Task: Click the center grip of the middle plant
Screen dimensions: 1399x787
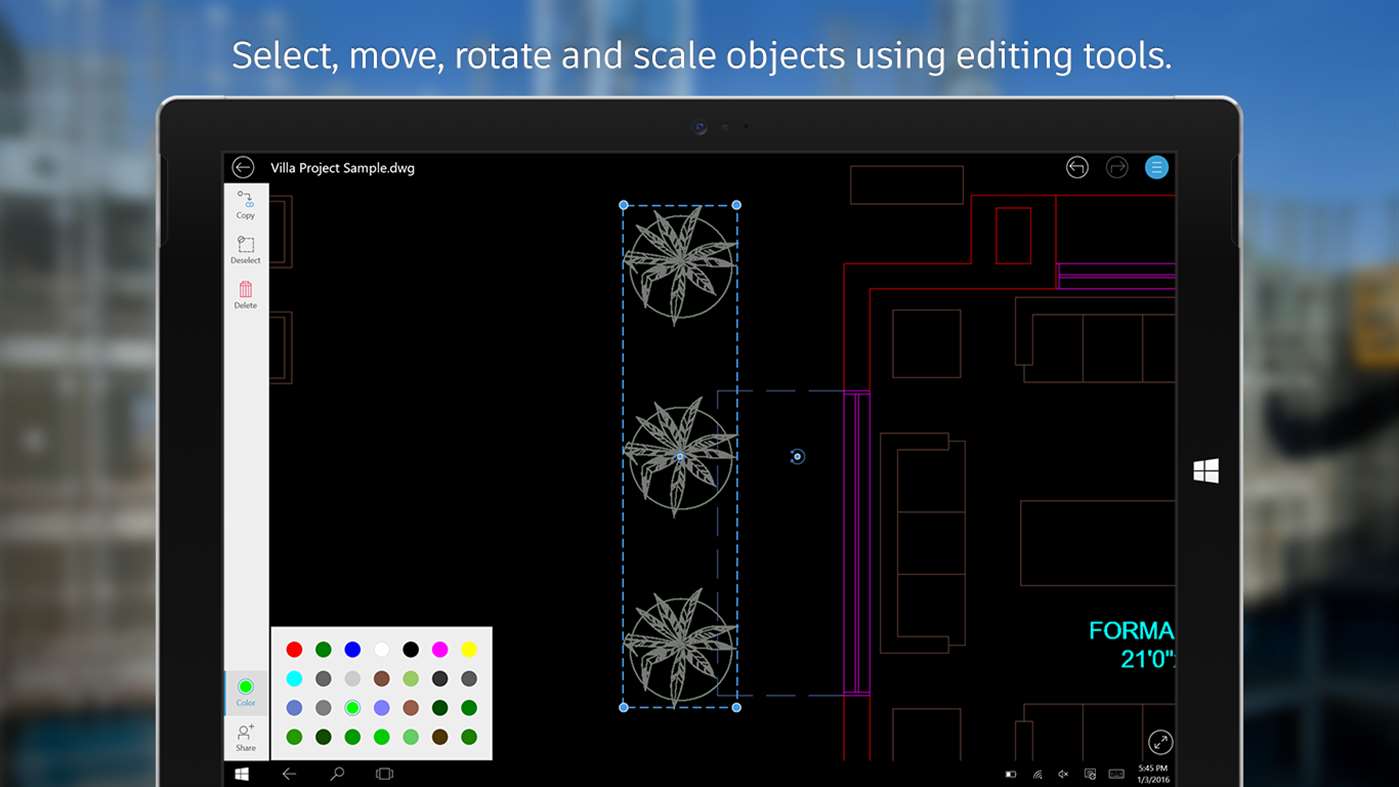Action: tap(680, 457)
